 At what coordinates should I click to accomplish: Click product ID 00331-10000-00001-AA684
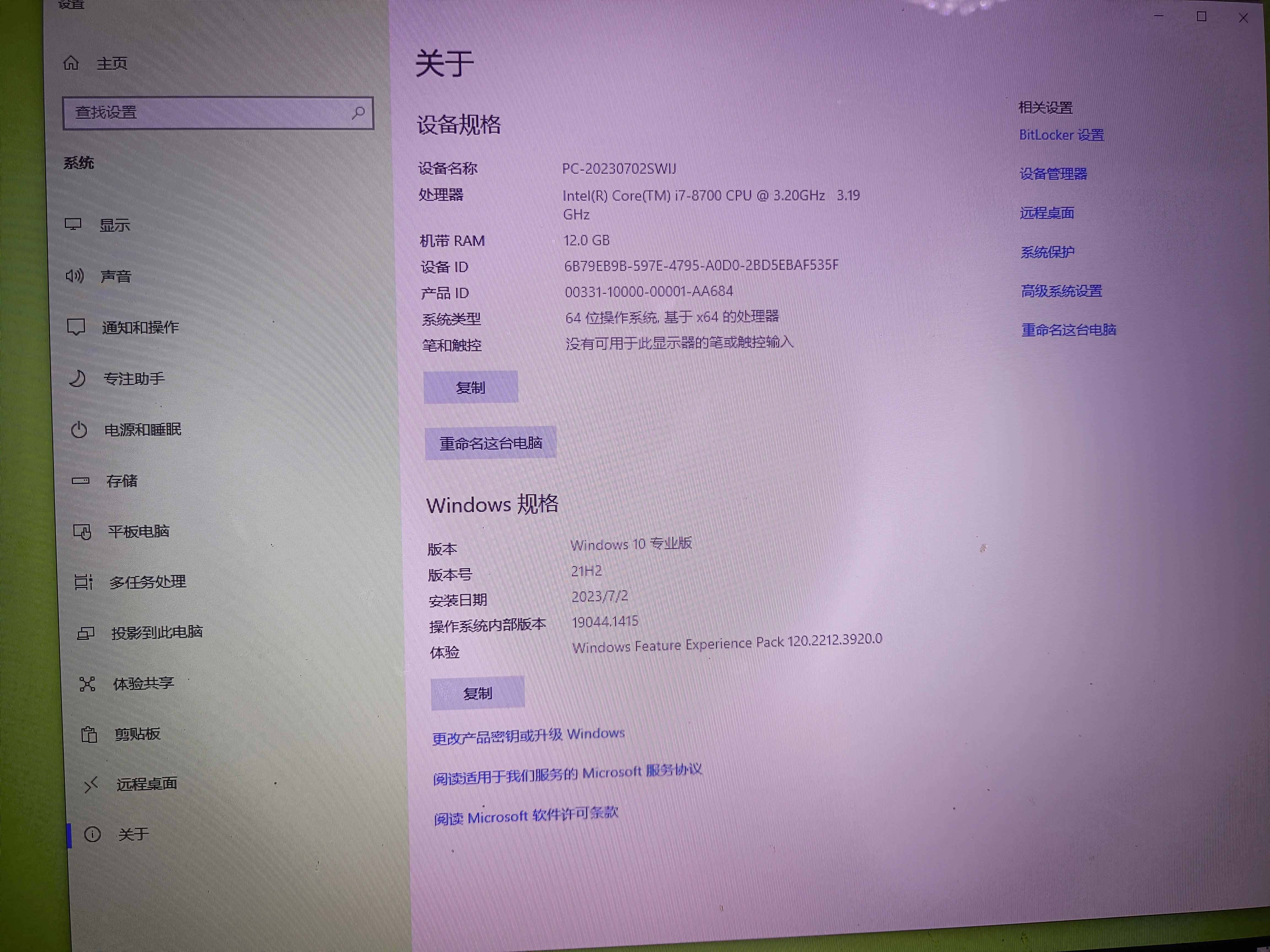tap(649, 291)
